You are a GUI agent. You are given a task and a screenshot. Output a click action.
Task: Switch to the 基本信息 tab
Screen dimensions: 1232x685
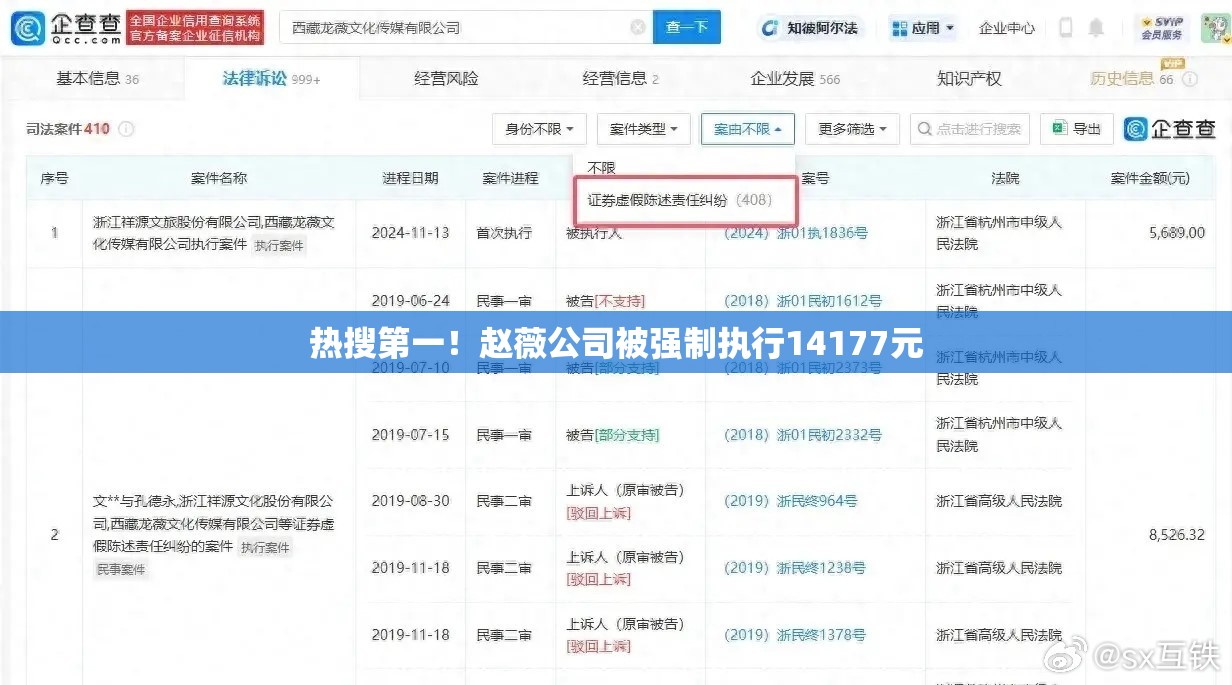97,78
